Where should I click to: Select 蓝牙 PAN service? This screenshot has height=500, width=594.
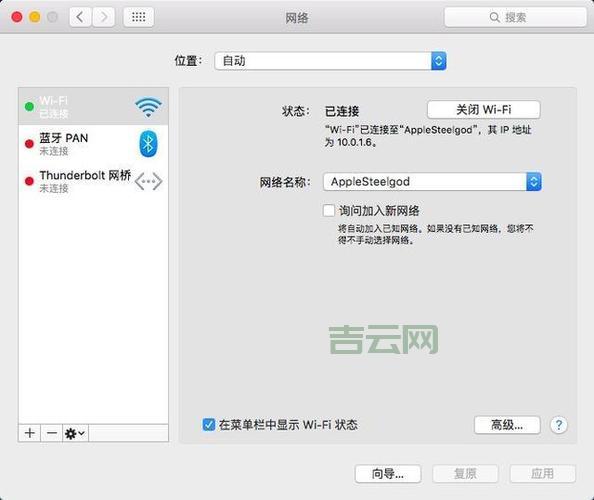pyautogui.click(x=93, y=144)
